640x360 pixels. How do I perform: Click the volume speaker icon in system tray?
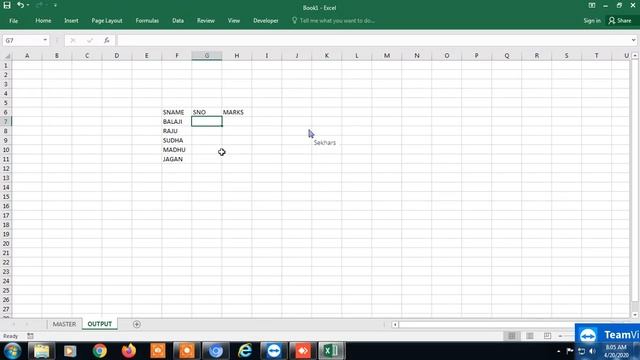coord(593,351)
